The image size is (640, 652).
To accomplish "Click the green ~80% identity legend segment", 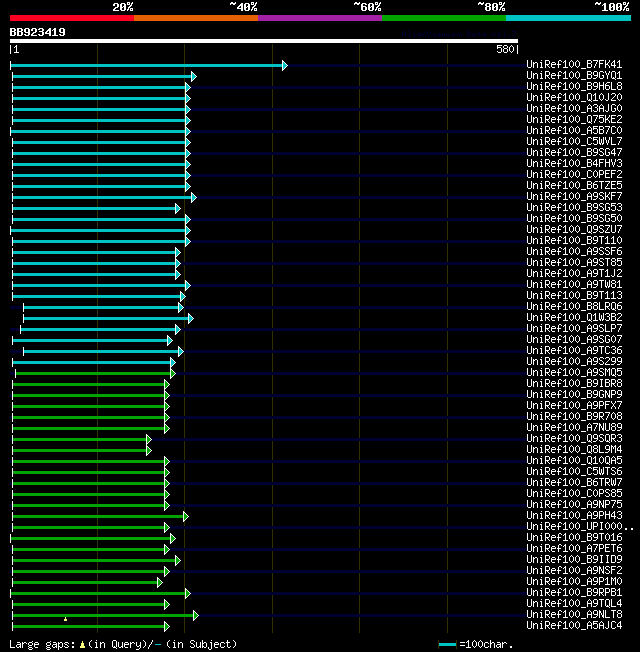I will pyautogui.click(x=444, y=18).
